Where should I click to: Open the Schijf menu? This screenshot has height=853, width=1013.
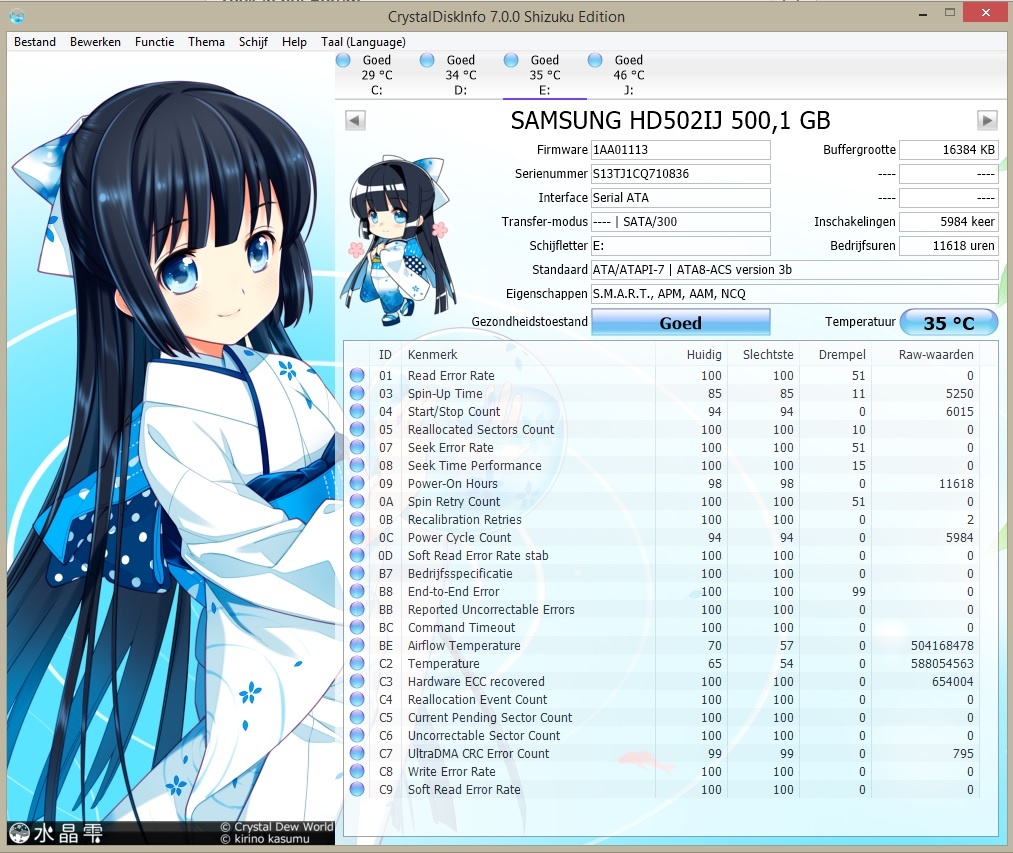(253, 42)
